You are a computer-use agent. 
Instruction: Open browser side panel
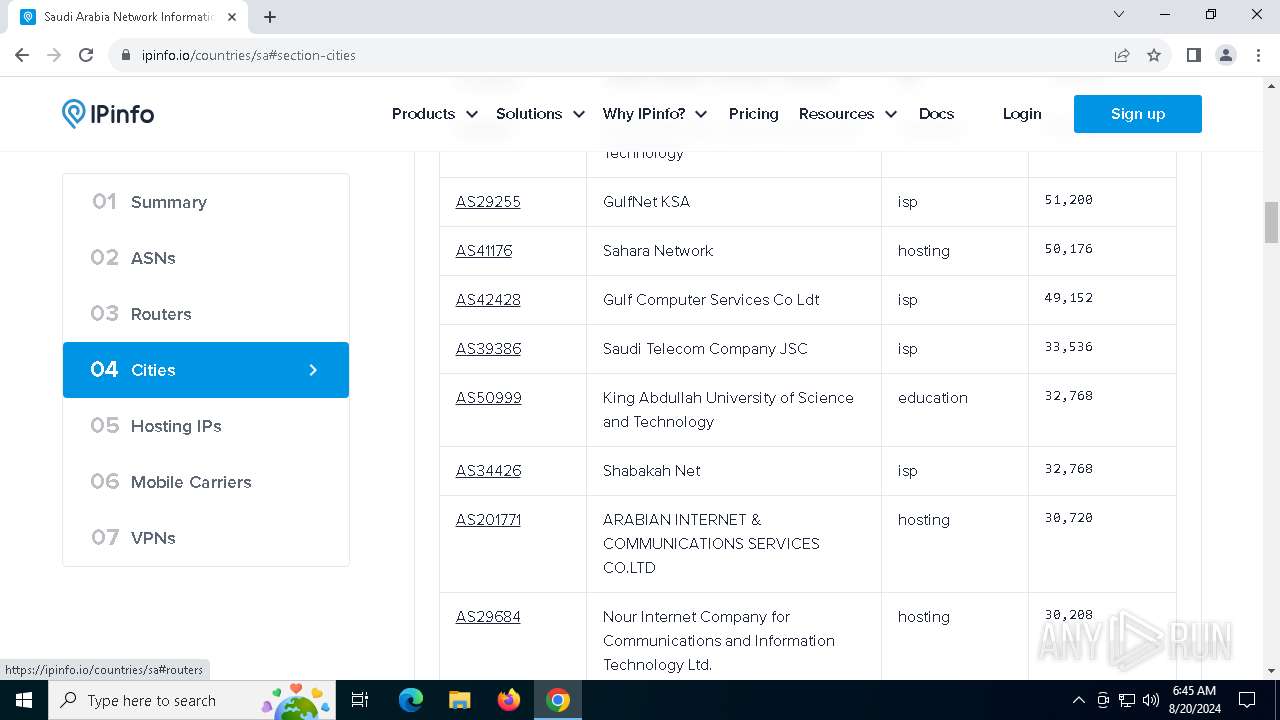[1194, 55]
